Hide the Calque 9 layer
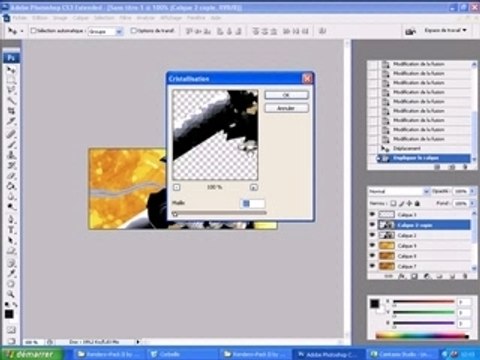 372,245
